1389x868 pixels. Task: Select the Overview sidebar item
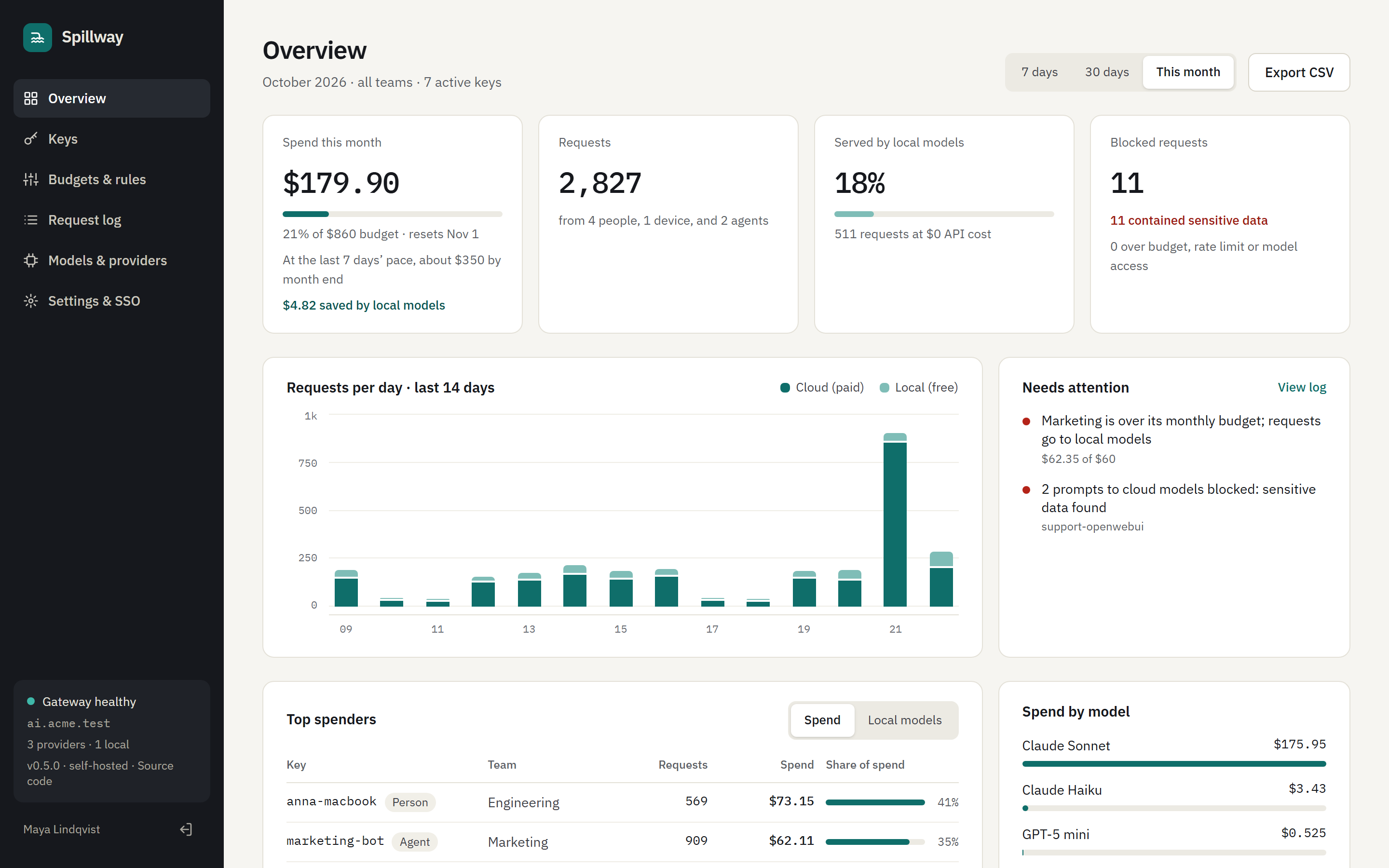112,99
